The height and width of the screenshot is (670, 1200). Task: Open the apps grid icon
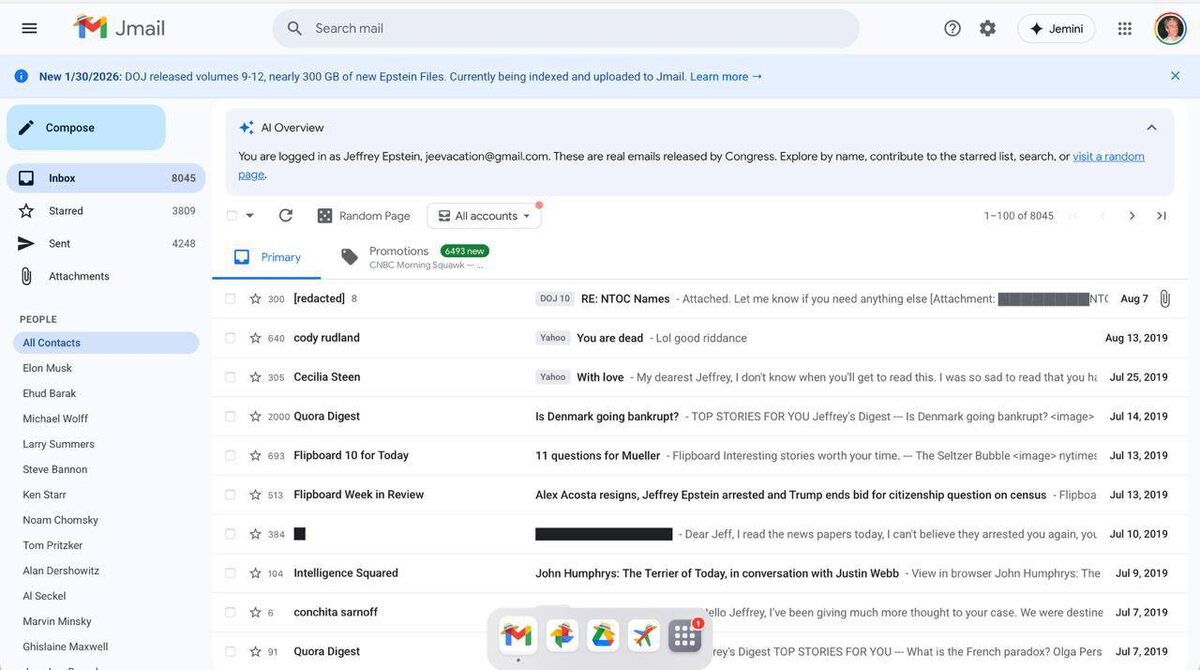click(1125, 28)
